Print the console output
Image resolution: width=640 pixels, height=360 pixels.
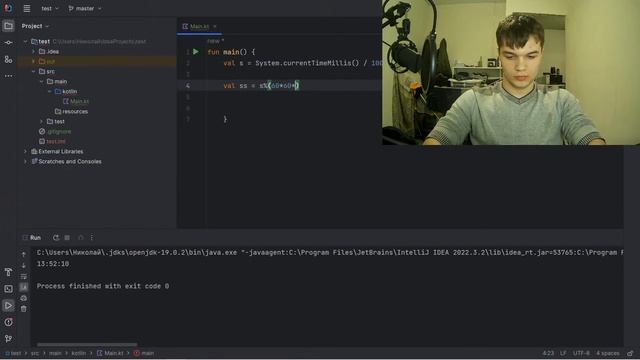tap(24, 298)
